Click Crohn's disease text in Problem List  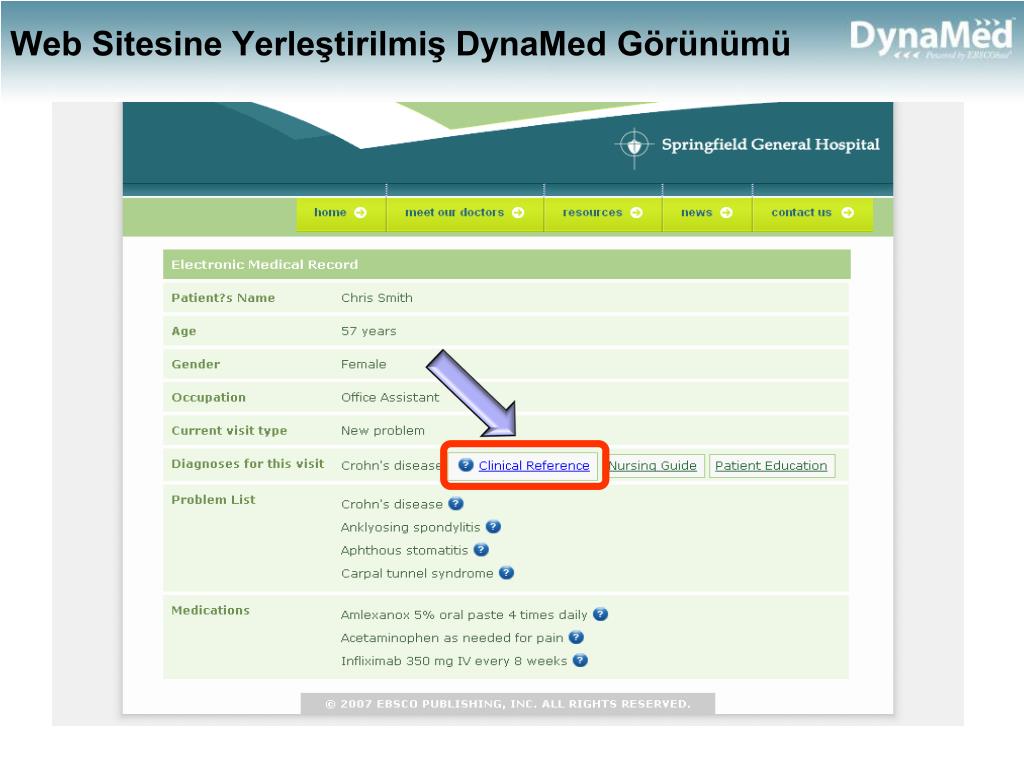[392, 504]
